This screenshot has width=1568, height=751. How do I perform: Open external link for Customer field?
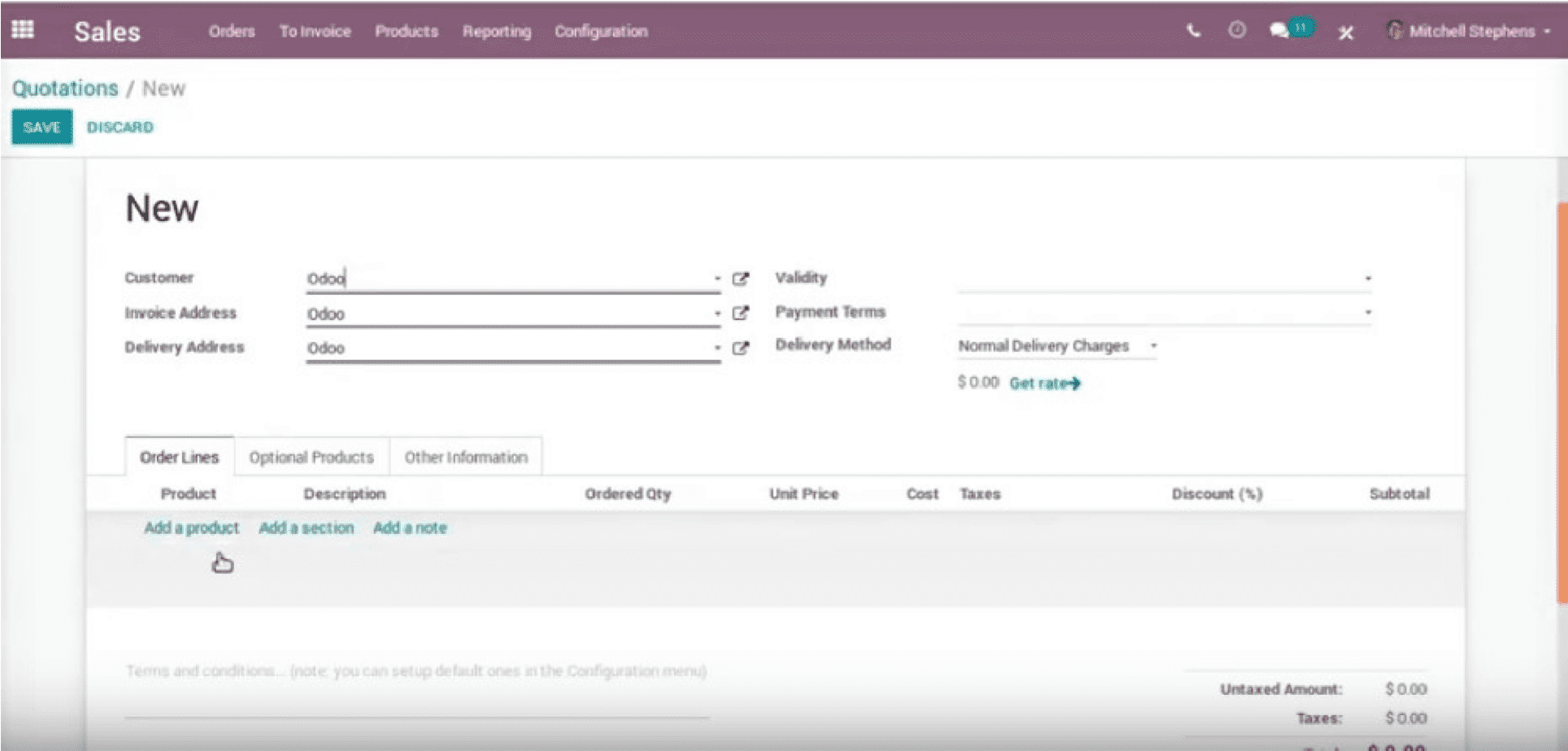740,279
